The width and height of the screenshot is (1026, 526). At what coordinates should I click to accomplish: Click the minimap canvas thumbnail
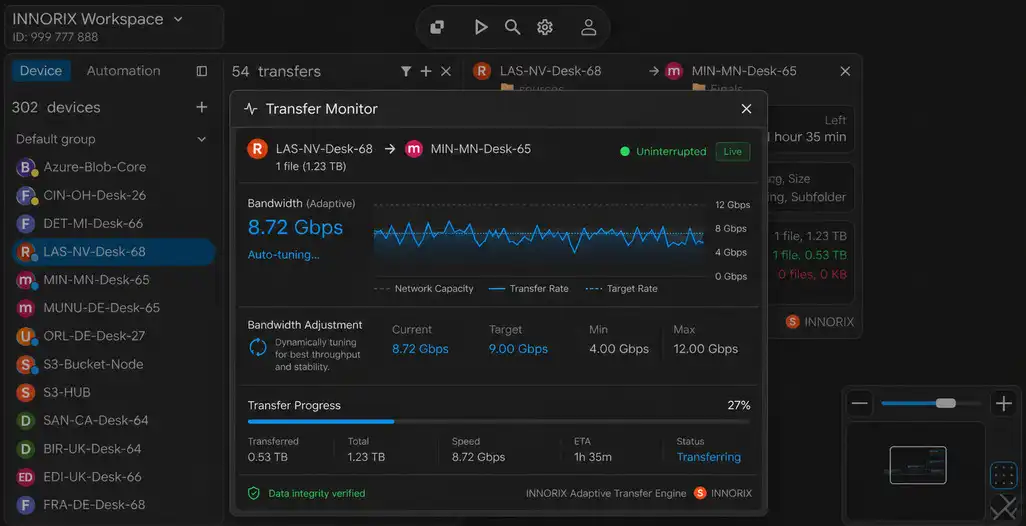917,465
